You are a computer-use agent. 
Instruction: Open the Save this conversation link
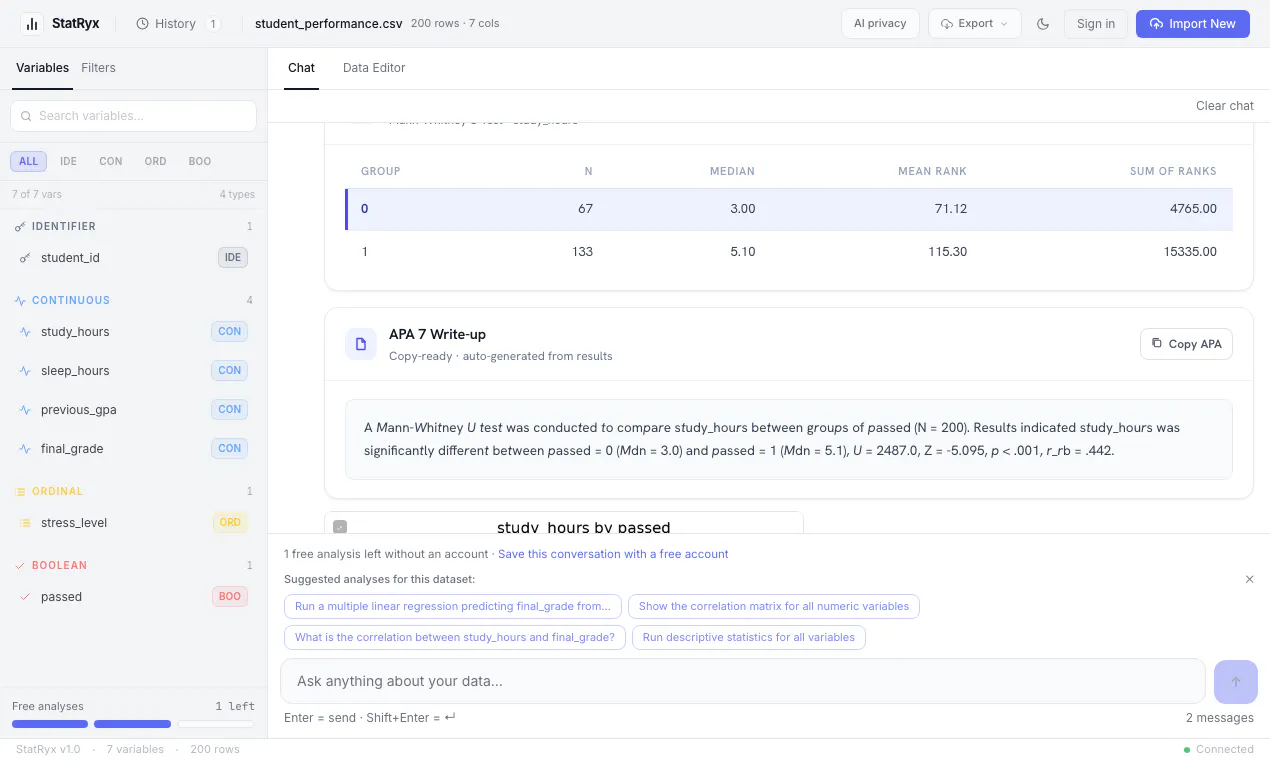[613, 554]
